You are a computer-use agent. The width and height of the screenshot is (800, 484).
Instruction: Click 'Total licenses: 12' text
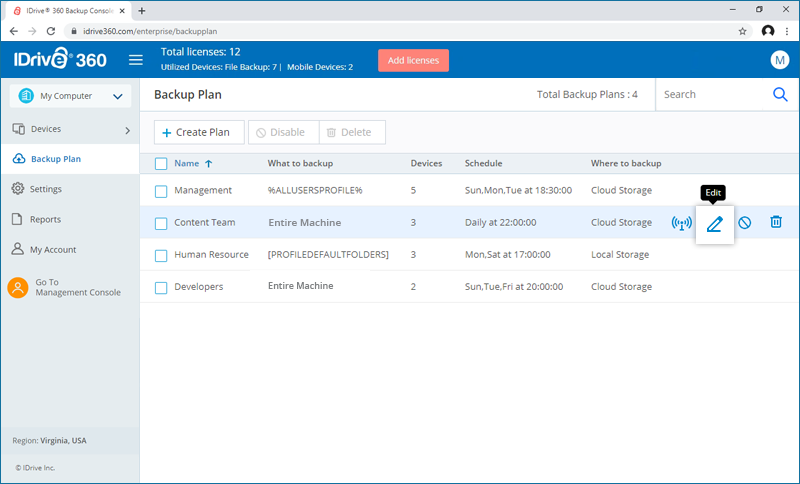tap(201, 52)
